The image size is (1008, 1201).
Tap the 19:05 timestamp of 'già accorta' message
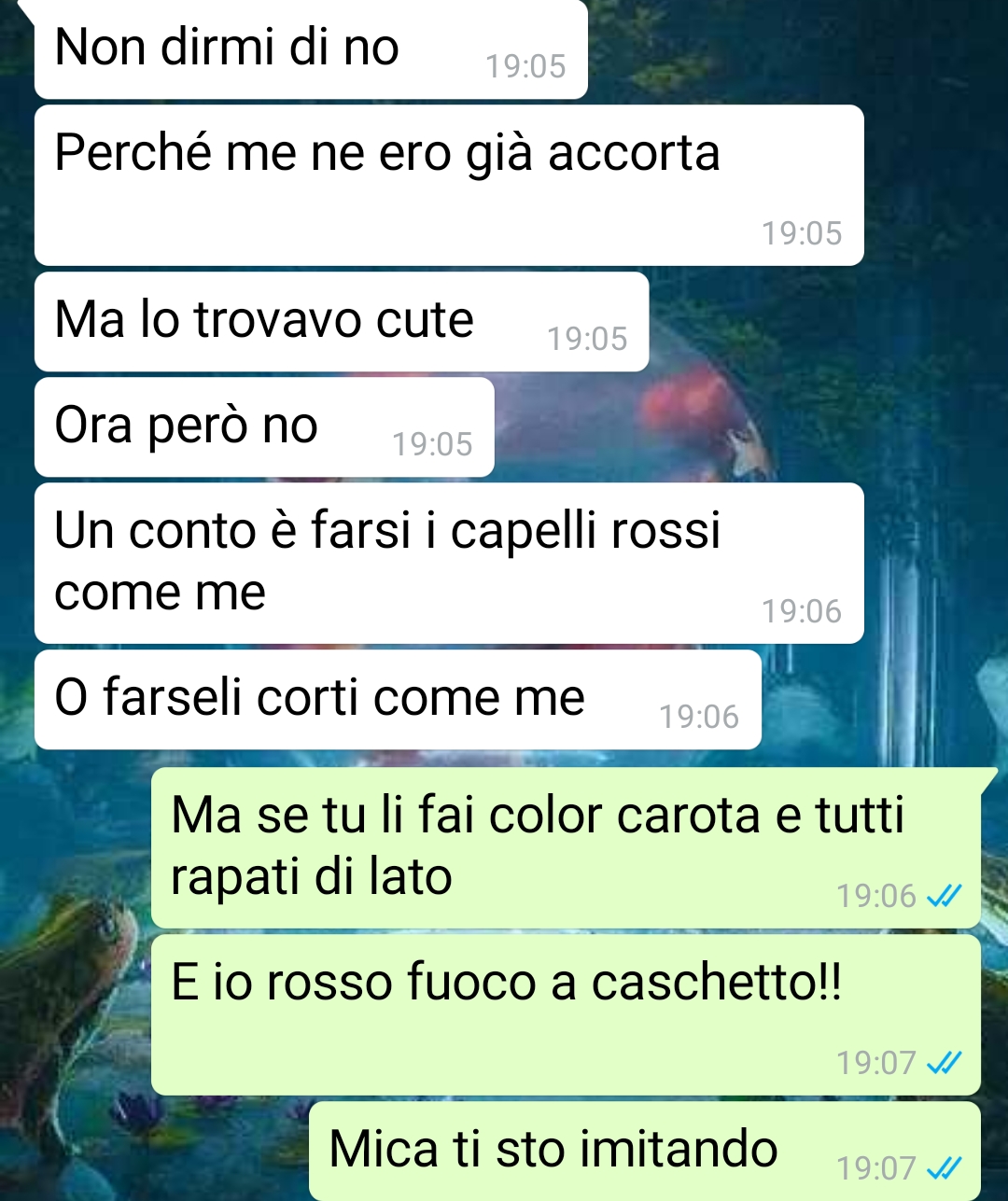(x=802, y=233)
